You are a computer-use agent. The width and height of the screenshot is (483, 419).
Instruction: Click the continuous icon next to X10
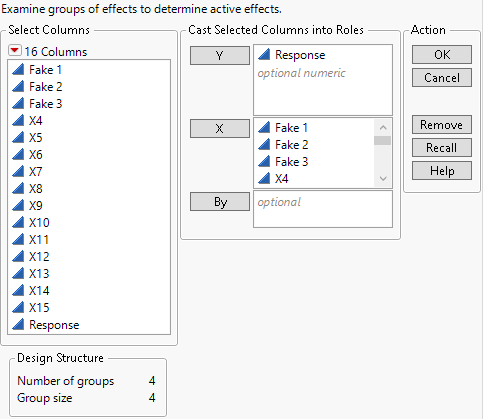[18, 222]
